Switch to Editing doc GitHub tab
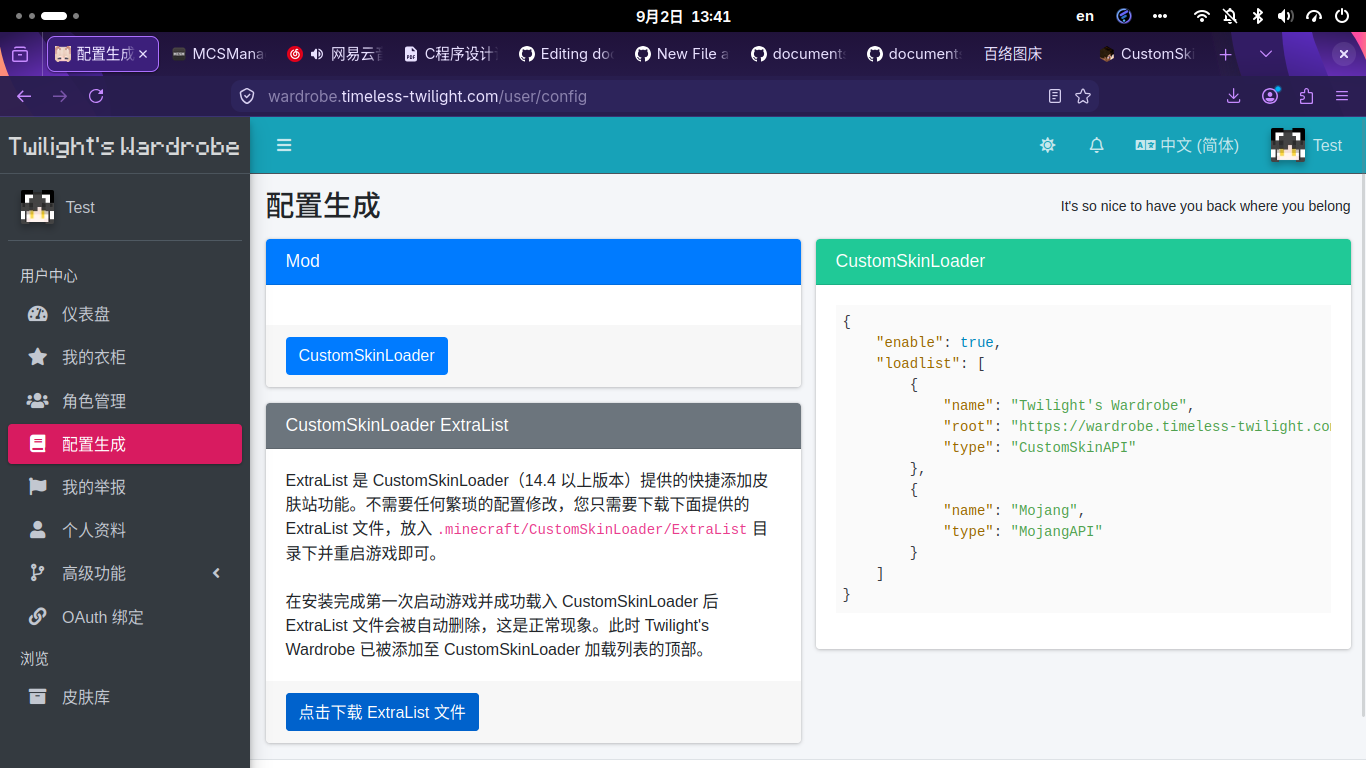 (566, 54)
